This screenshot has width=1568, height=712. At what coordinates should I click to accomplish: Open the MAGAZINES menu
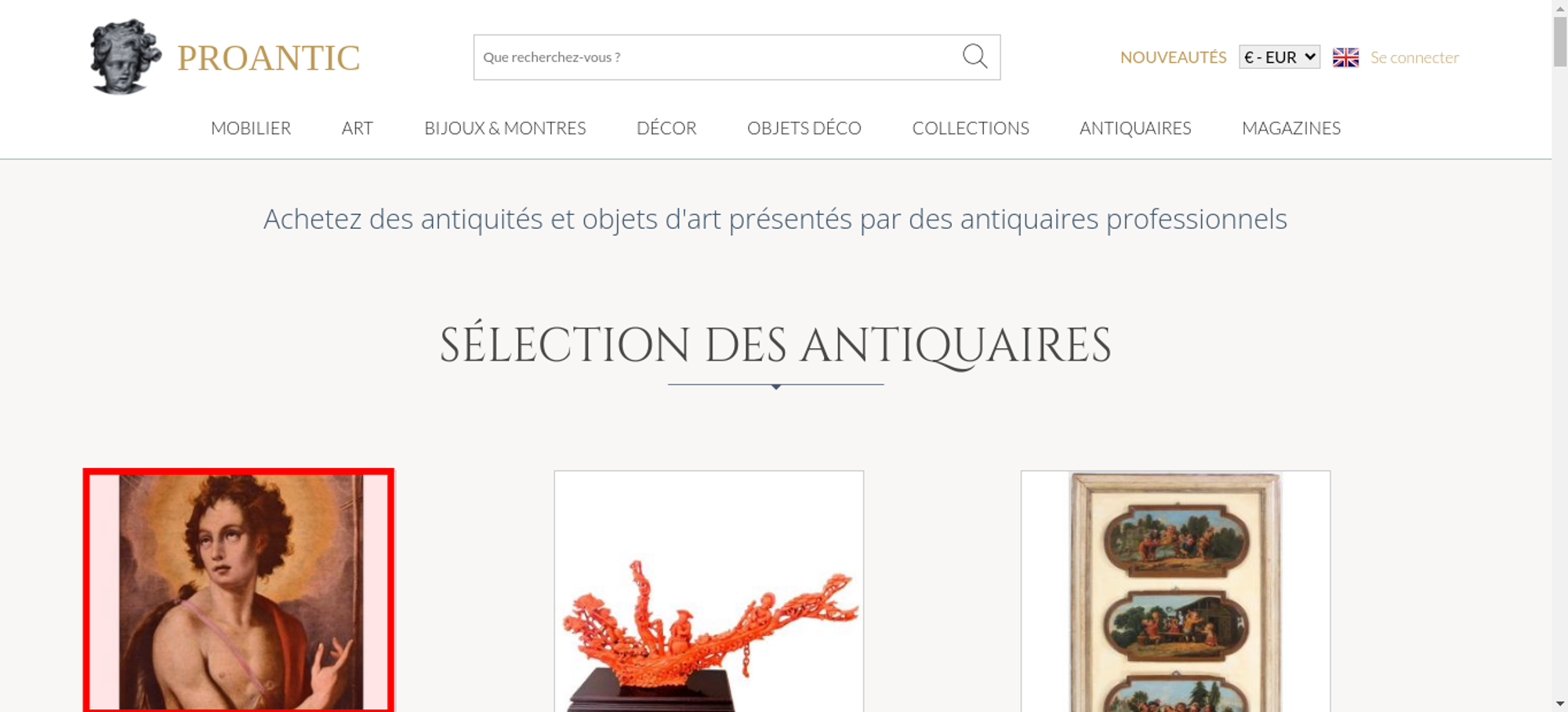[1291, 128]
